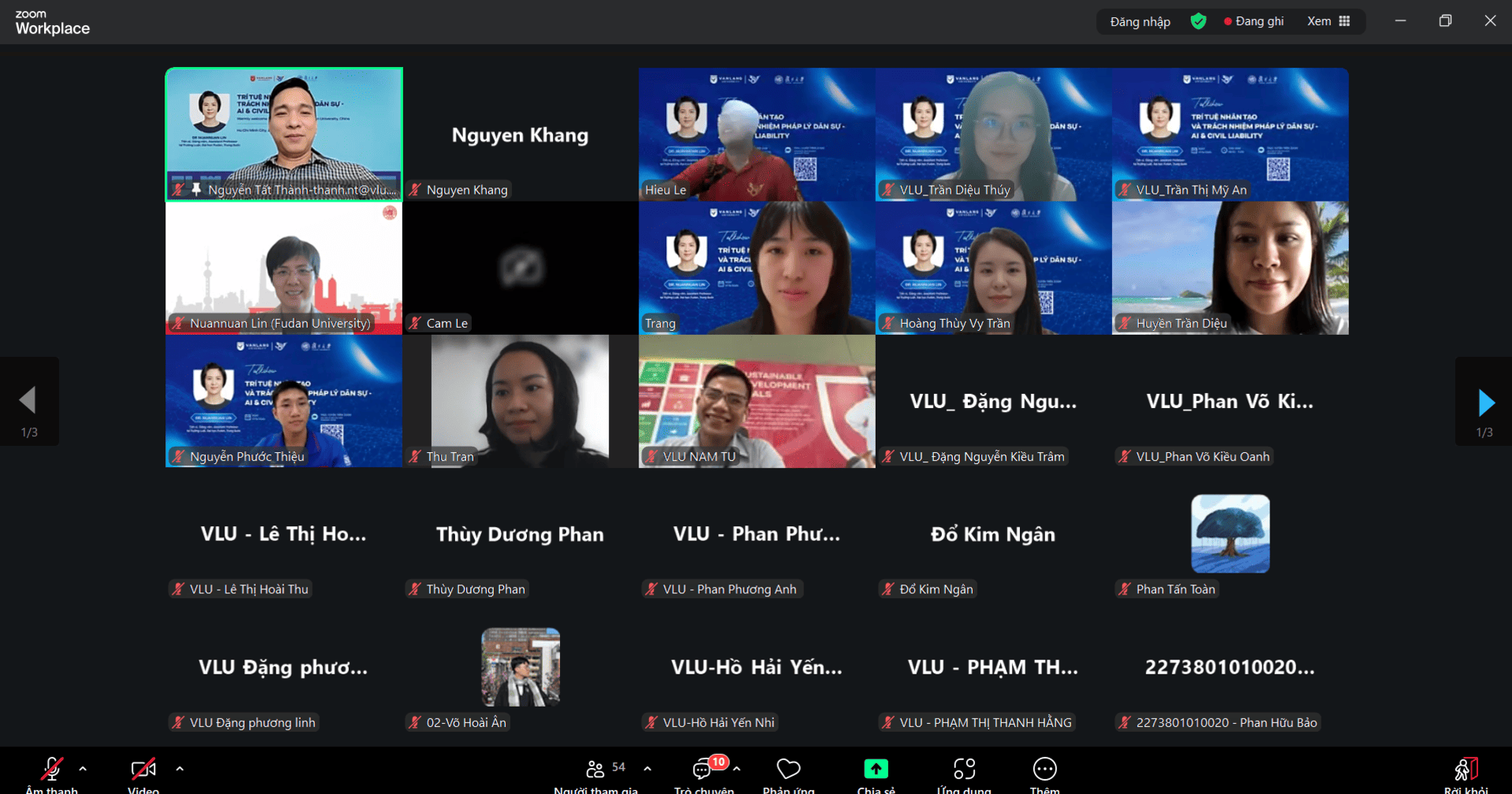Click the green Share screen (Chia sẻ) icon
Image resolution: width=1512 pixels, height=794 pixels.
[x=876, y=769]
